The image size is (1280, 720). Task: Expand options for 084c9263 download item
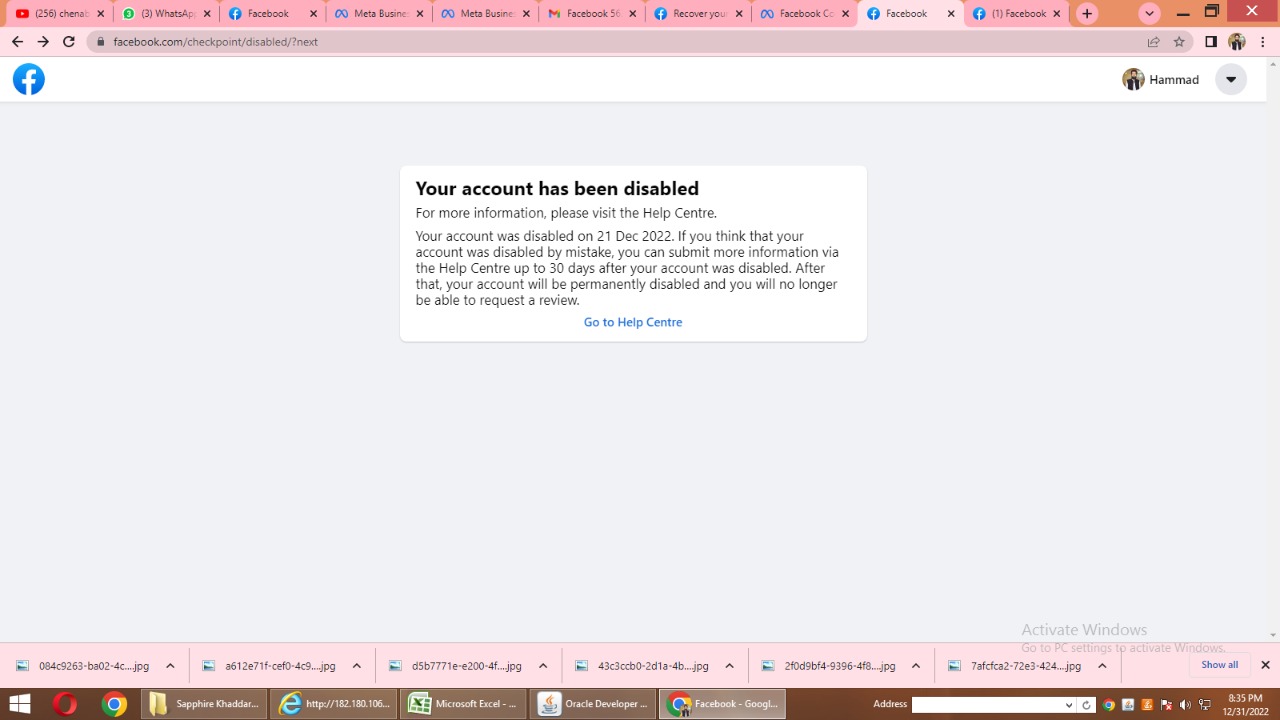(170, 666)
